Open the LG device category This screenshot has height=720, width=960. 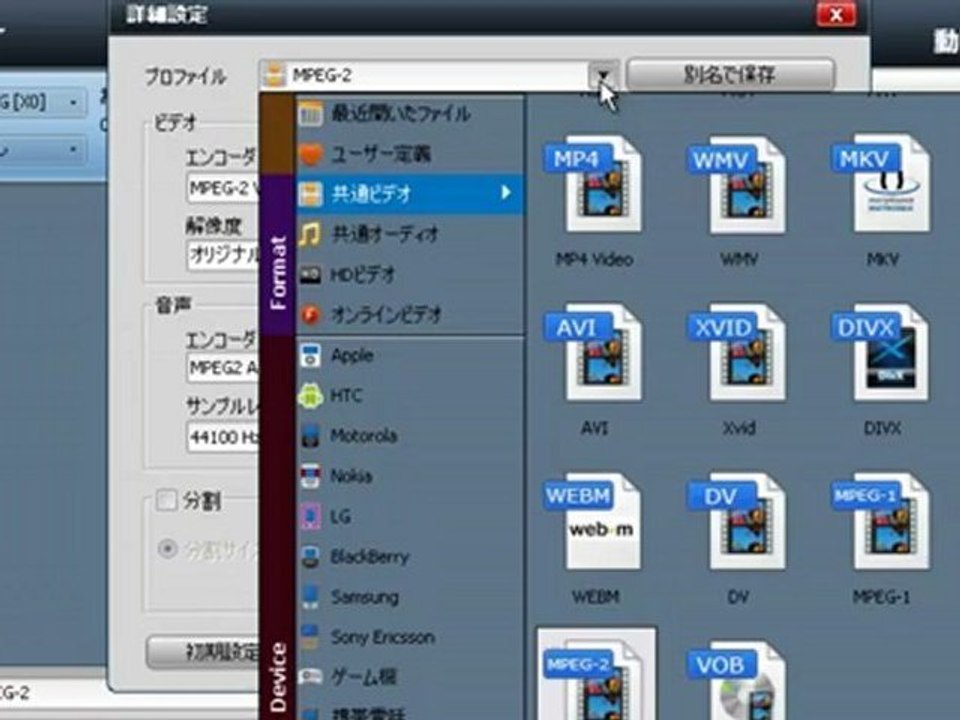point(410,517)
